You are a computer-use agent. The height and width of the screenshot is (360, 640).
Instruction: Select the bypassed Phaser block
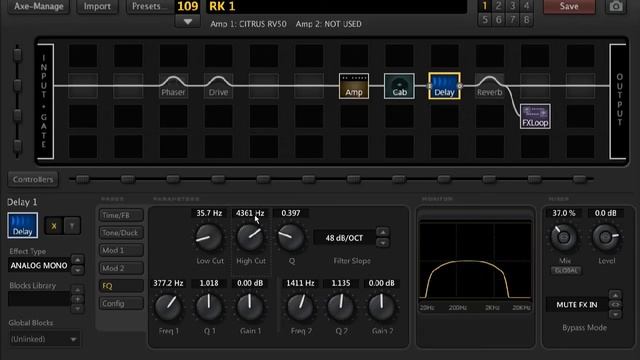point(173,86)
